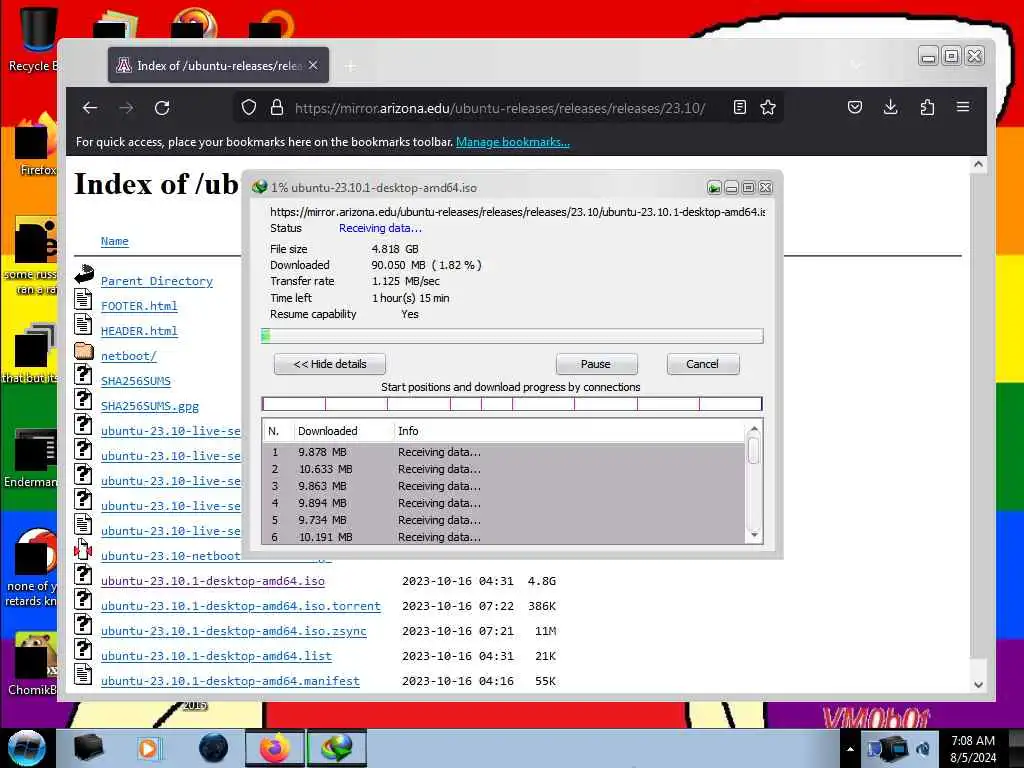Open the Manage bookmarks link
Viewport: 1024px width, 768px height.
(513, 142)
